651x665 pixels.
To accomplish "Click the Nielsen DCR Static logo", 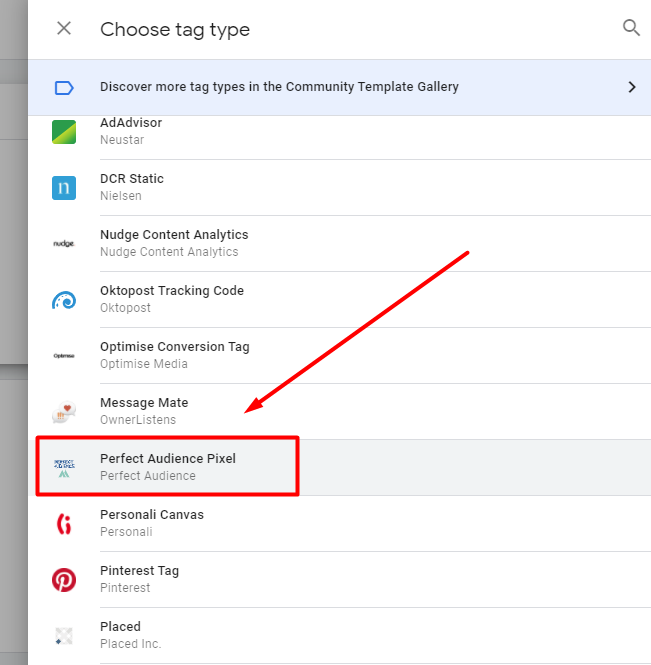I will [64, 188].
